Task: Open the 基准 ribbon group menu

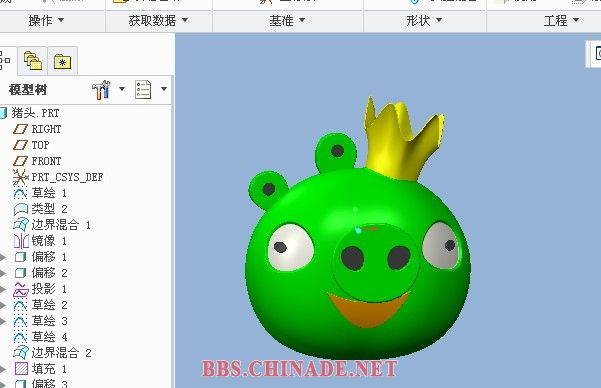Action: tap(287, 20)
